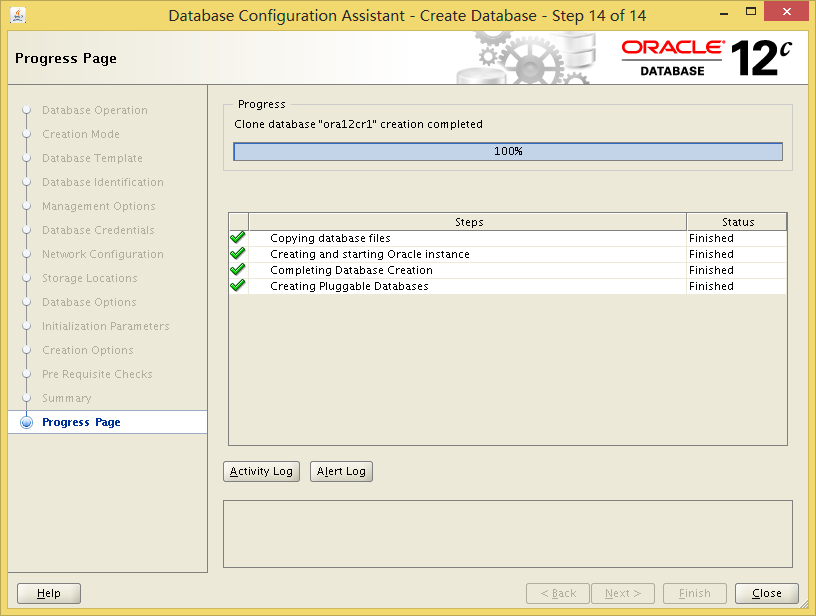The width and height of the screenshot is (816, 616).
Task: Click the Java icon in title bar
Action: pyautogui.click(x=19, y=15)
